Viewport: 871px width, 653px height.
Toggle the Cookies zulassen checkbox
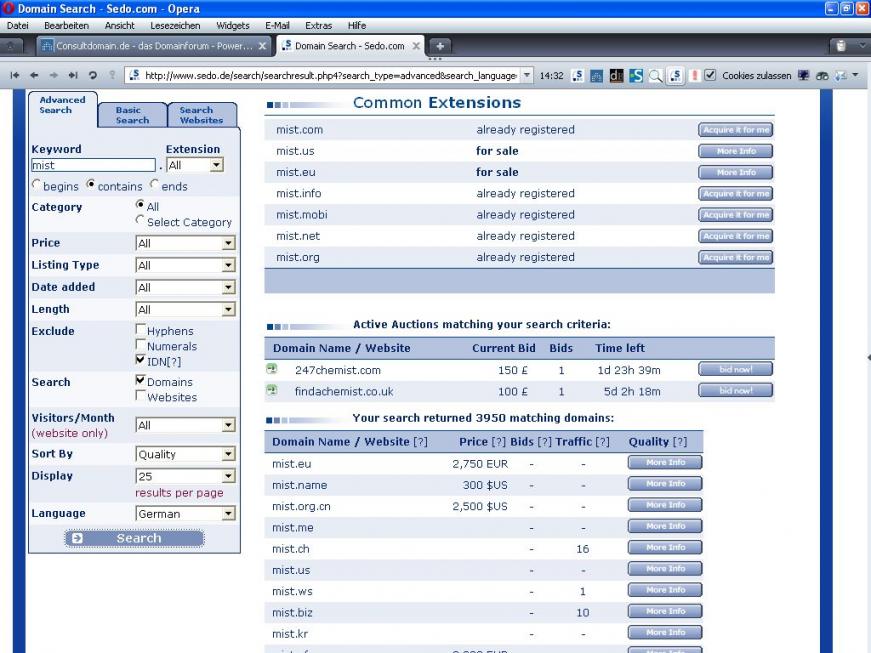click(710, 75)
